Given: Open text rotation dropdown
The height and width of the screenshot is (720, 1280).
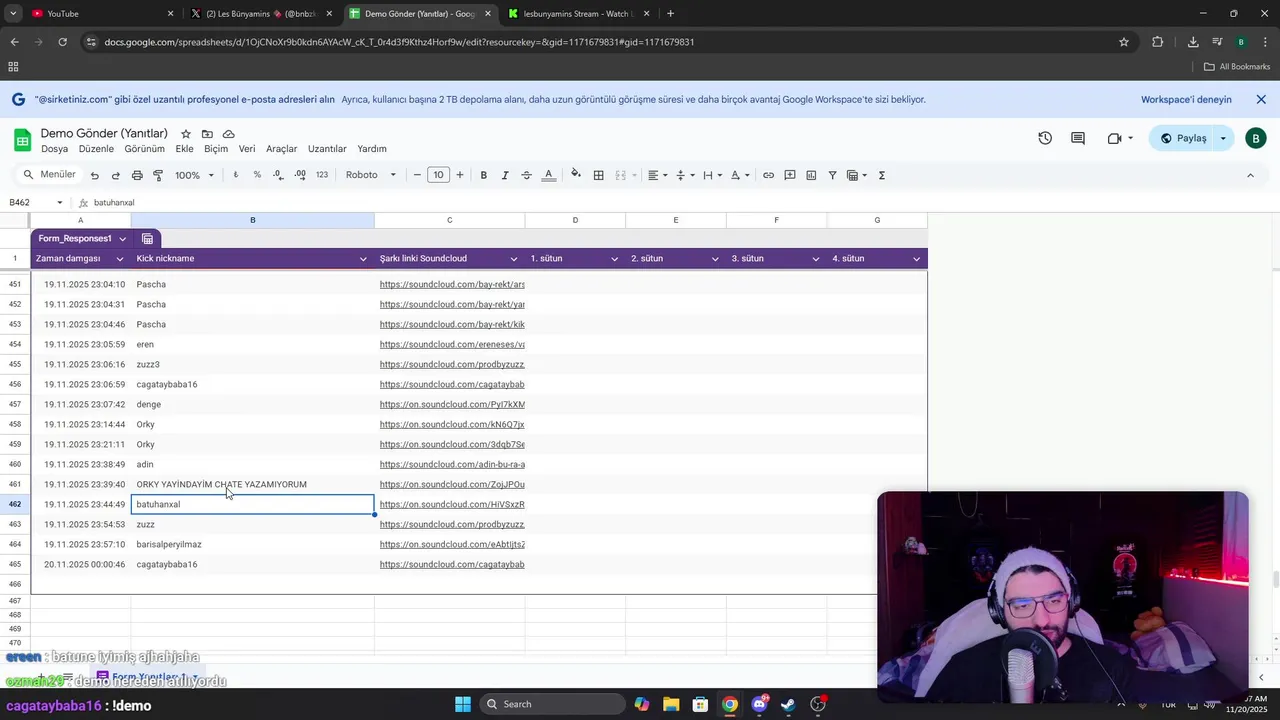Looking at the screenshot, I should (739, 175).
